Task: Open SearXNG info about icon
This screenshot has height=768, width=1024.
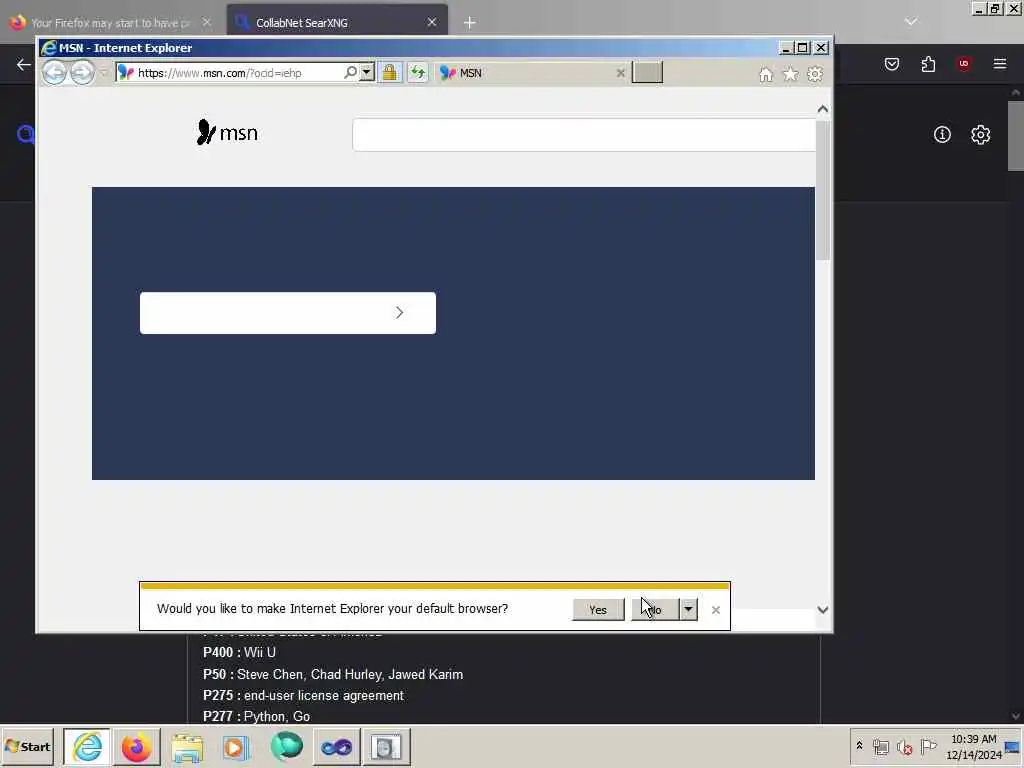Action: [942, 135]
